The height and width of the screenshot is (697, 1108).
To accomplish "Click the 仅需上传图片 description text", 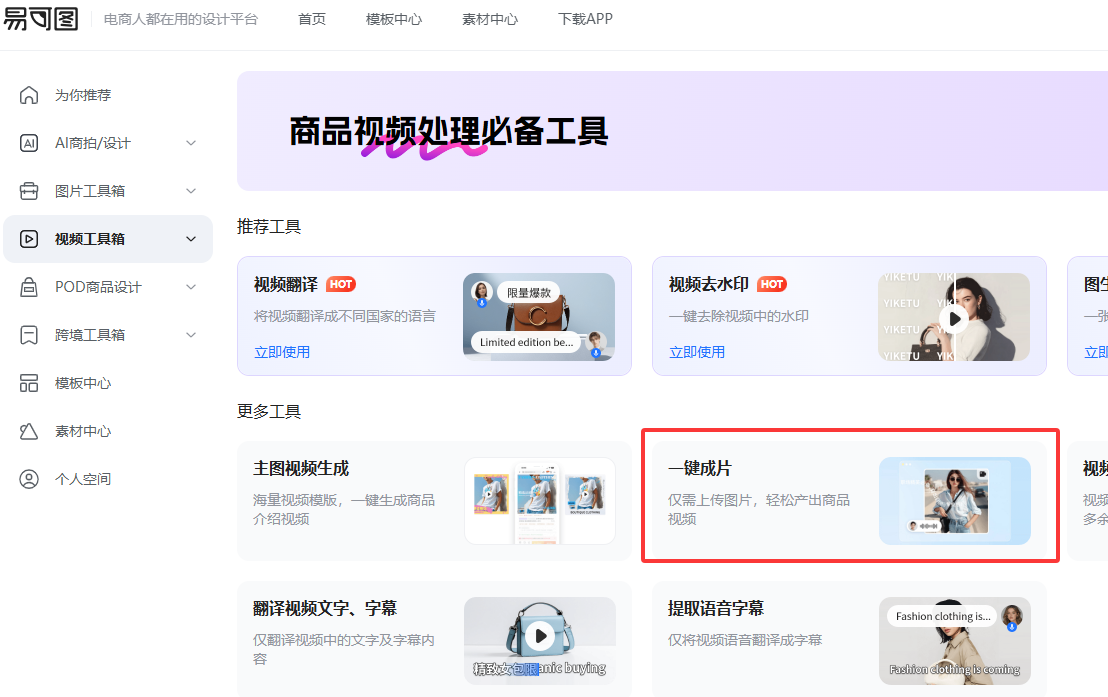I will [759, 509].
